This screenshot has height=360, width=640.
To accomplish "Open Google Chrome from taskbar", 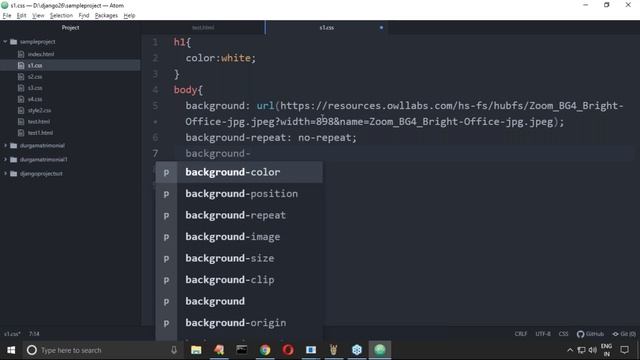I will [x=265, y=350].
